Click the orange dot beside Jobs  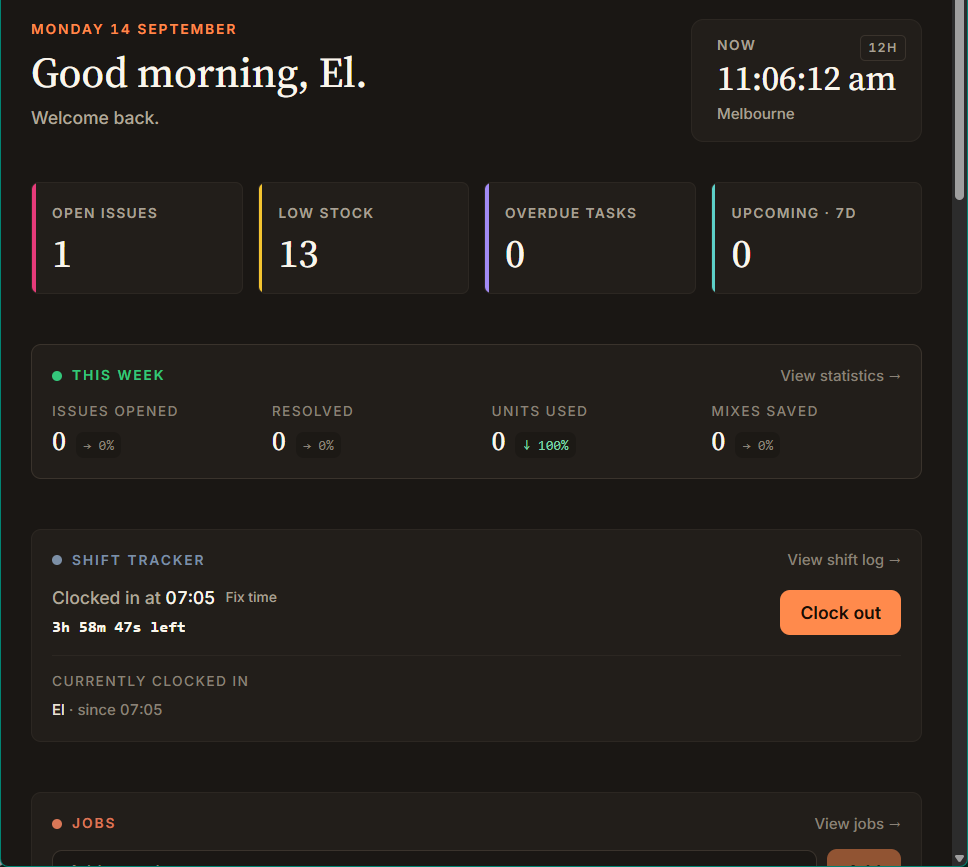[x=57, y=824]
